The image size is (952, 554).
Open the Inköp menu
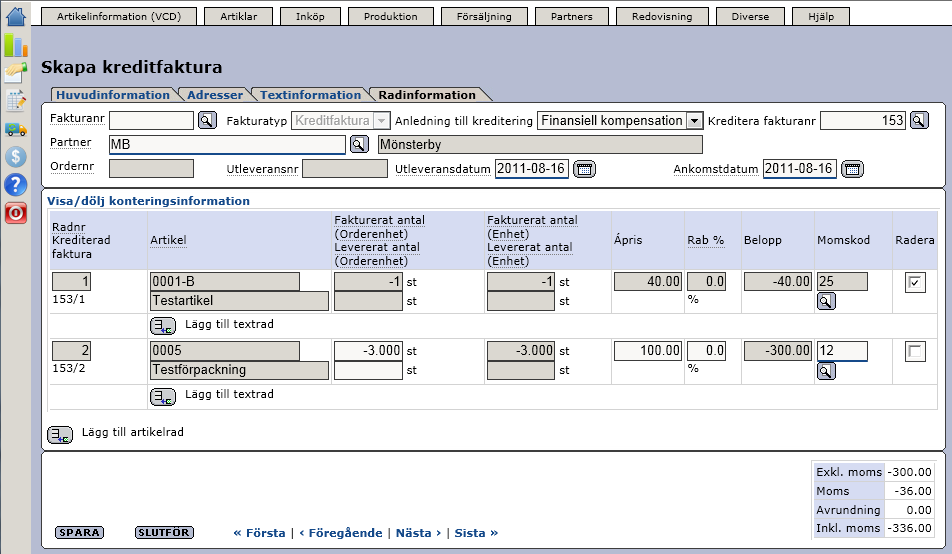click(310, 16)
